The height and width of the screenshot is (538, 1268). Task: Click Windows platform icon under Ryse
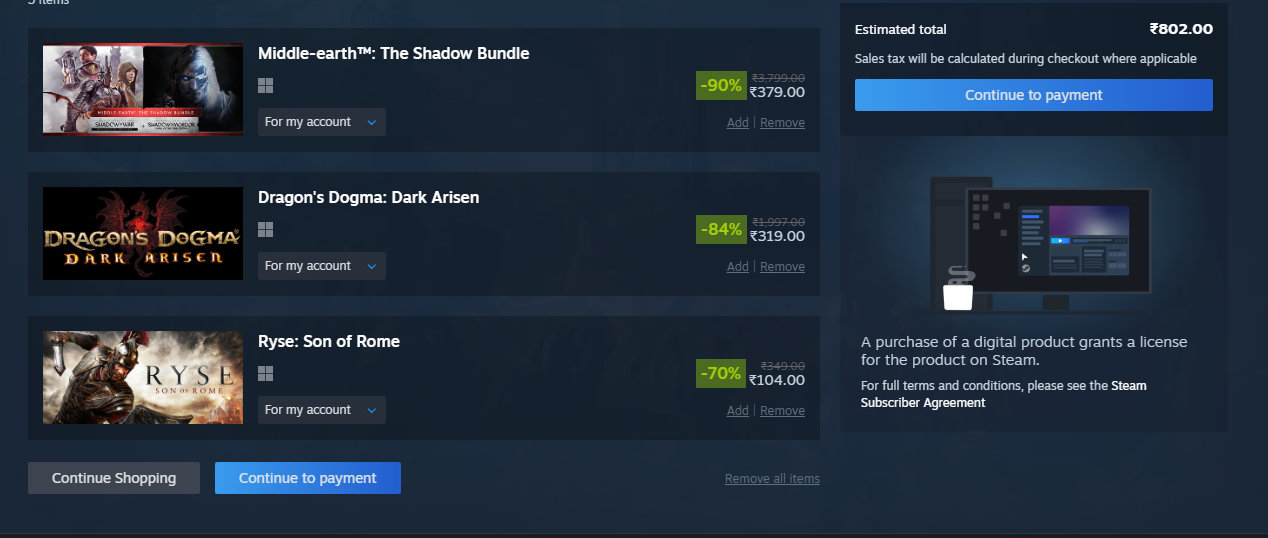[x=265, y=374]
